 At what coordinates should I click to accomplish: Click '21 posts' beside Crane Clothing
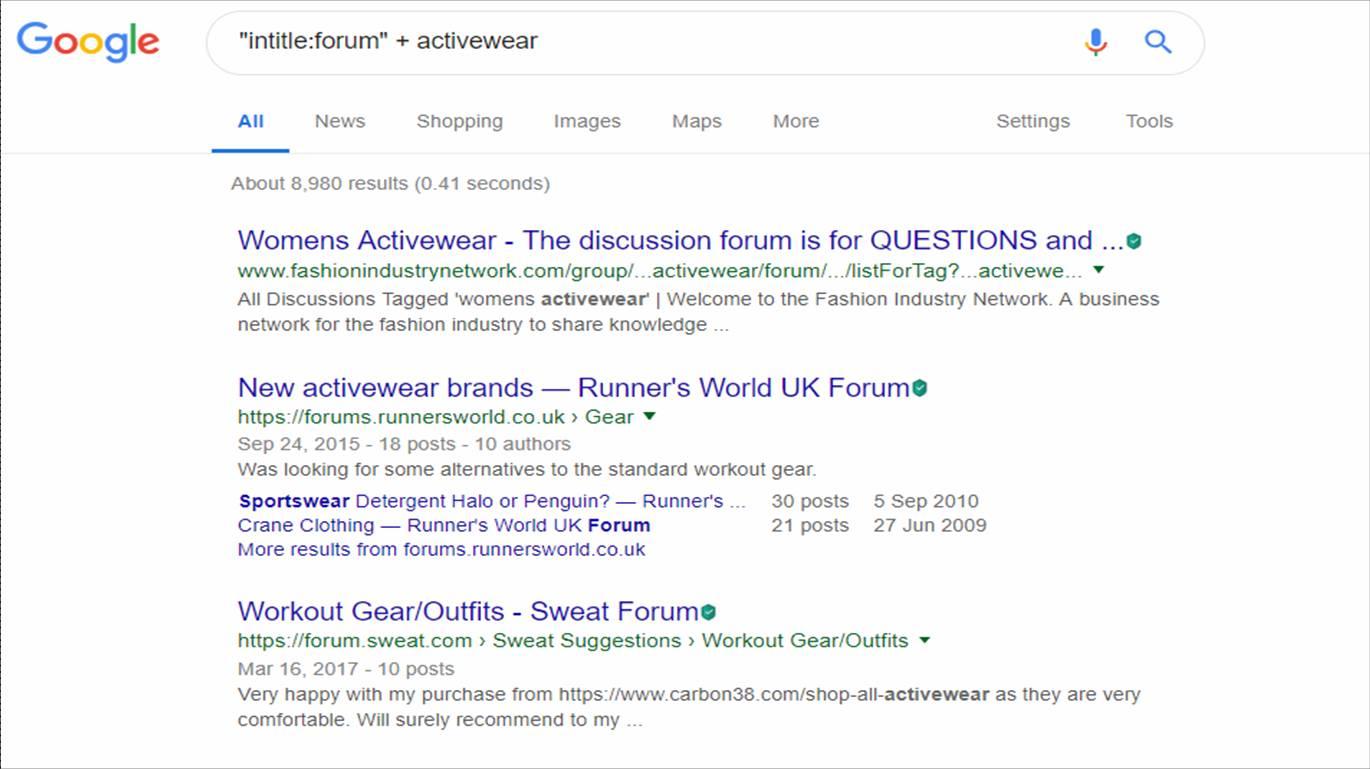pyautogui.click(x=810, y=525)
